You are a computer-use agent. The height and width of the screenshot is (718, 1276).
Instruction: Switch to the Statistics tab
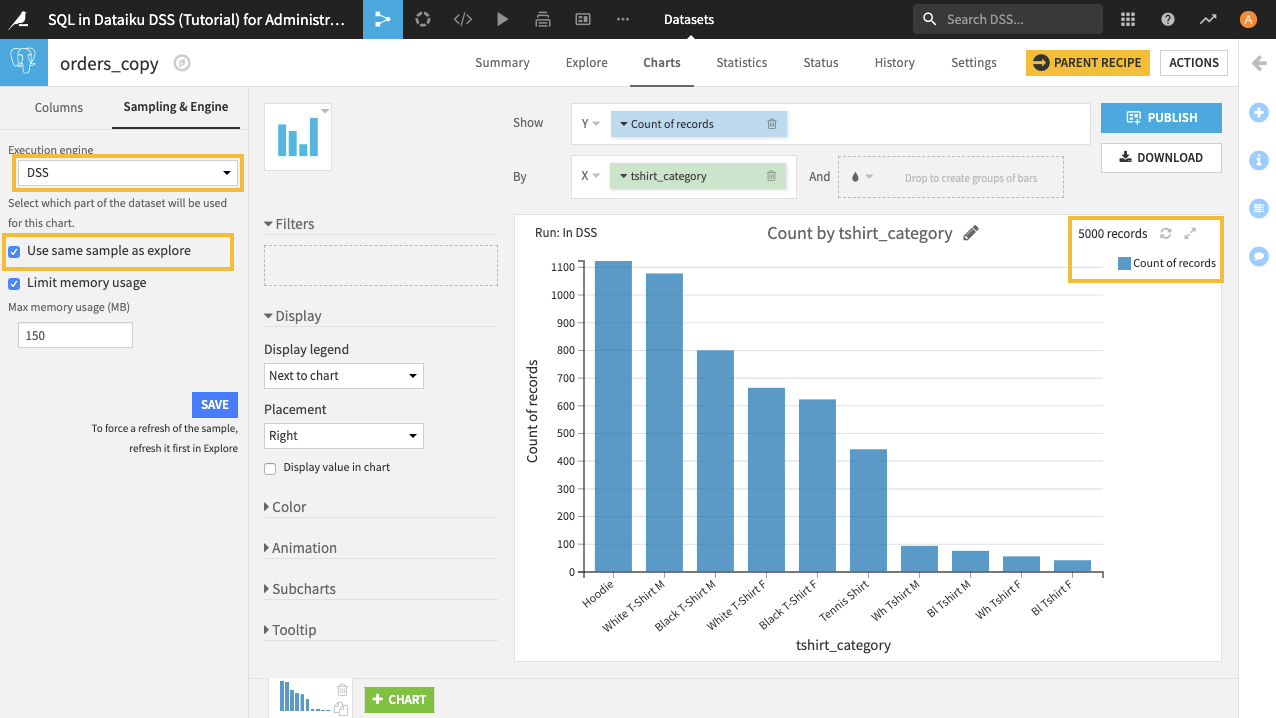click(741, 62)
